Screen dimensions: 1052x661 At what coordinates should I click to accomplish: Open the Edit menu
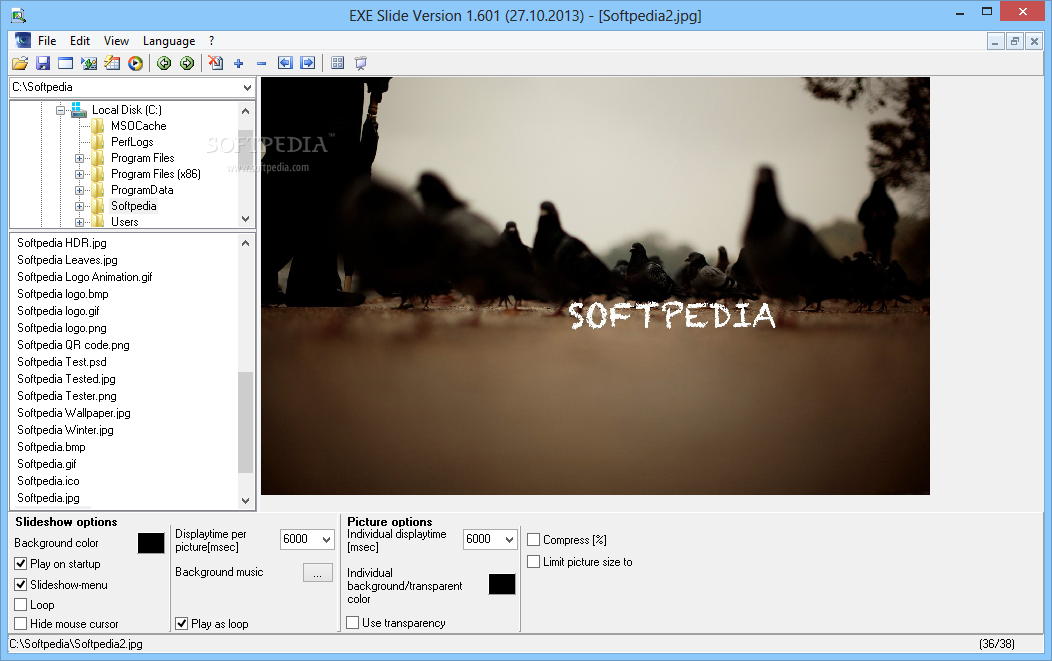(80, 41)
